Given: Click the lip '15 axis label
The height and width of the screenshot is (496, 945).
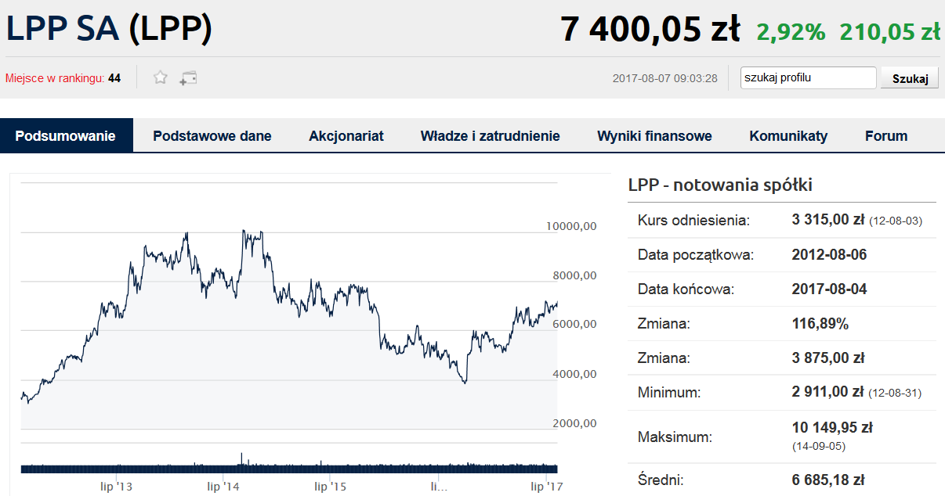Looking at the screenshot, I should pyautogui.click(x=330, y=486).
